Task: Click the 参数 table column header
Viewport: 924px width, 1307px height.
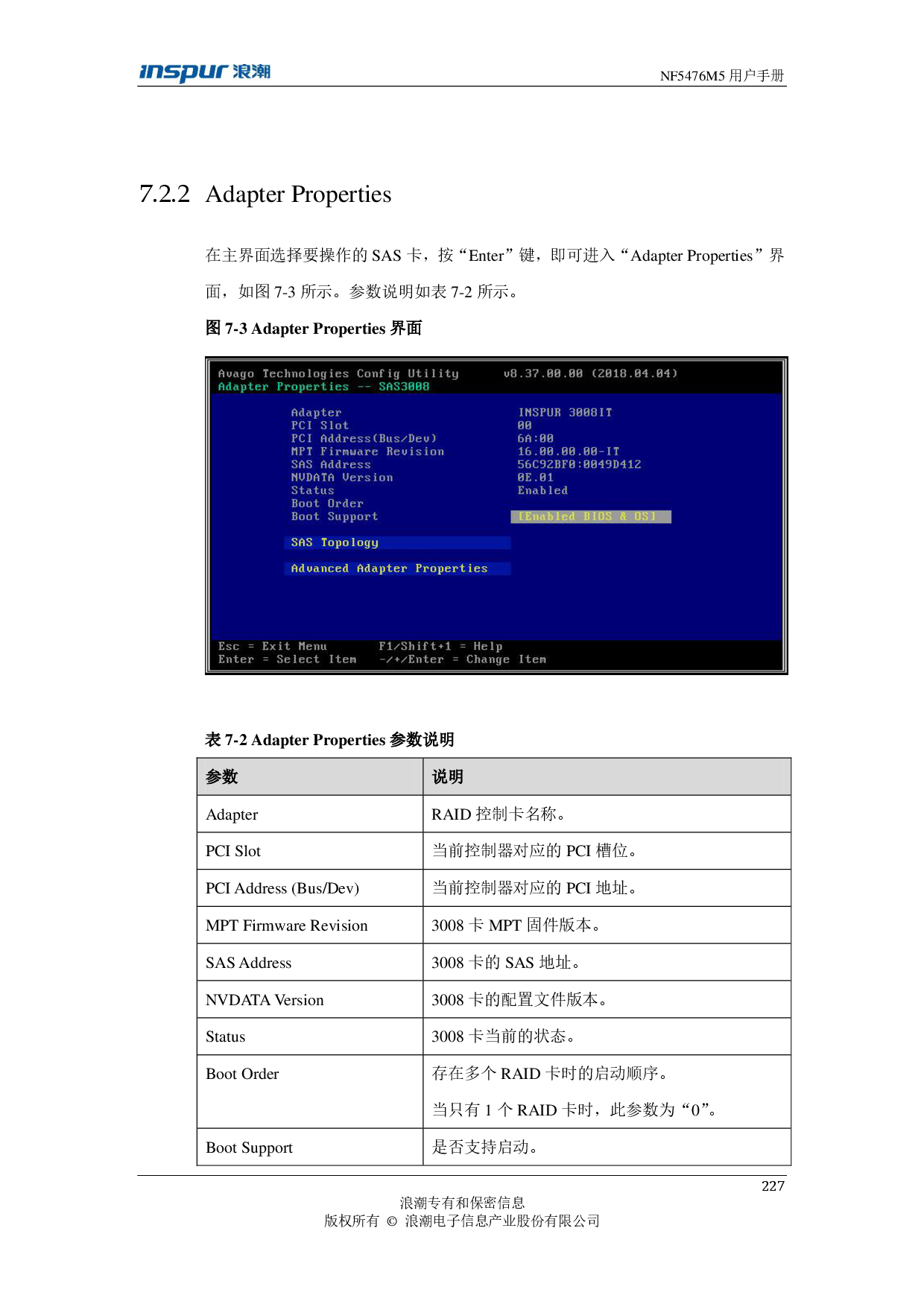Action: (221, 776)
